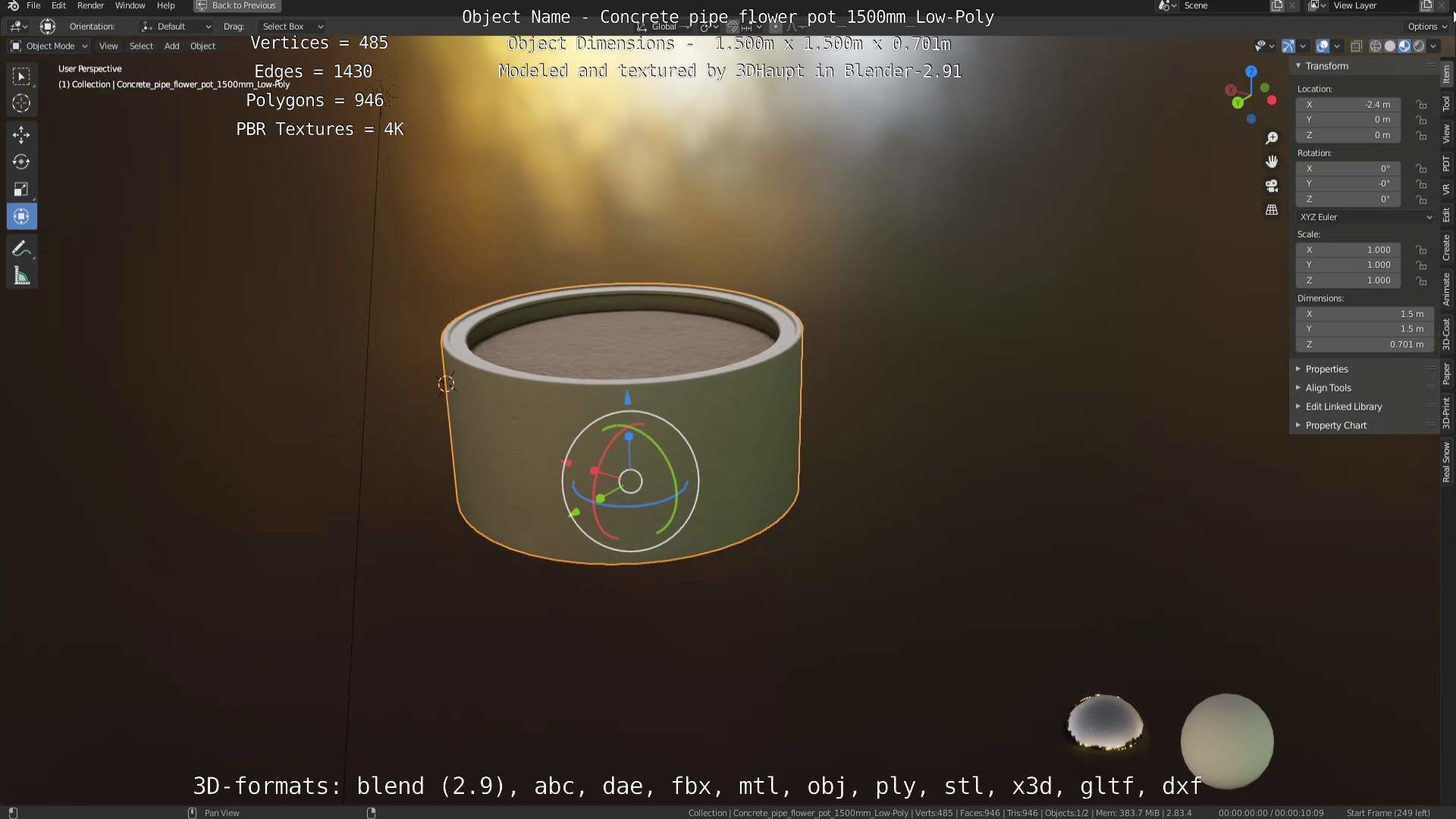Select the Scale tool
This screenshot has height=819, width=1456.
21,190
